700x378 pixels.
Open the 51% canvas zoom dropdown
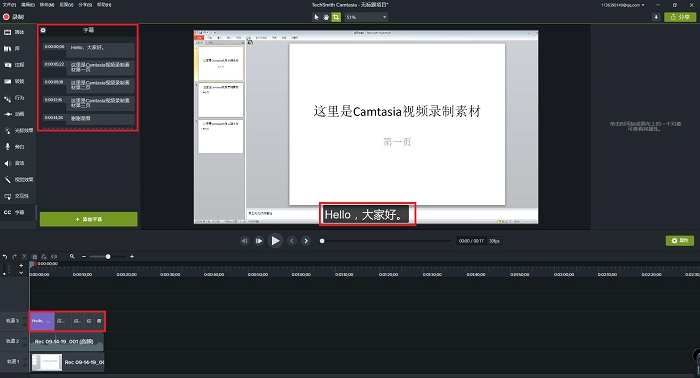click(366, 17)
